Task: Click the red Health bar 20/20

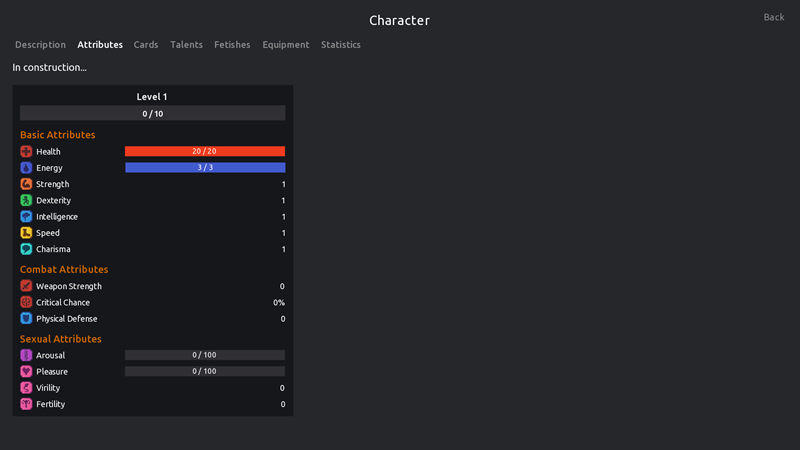Action: [205, 151]
